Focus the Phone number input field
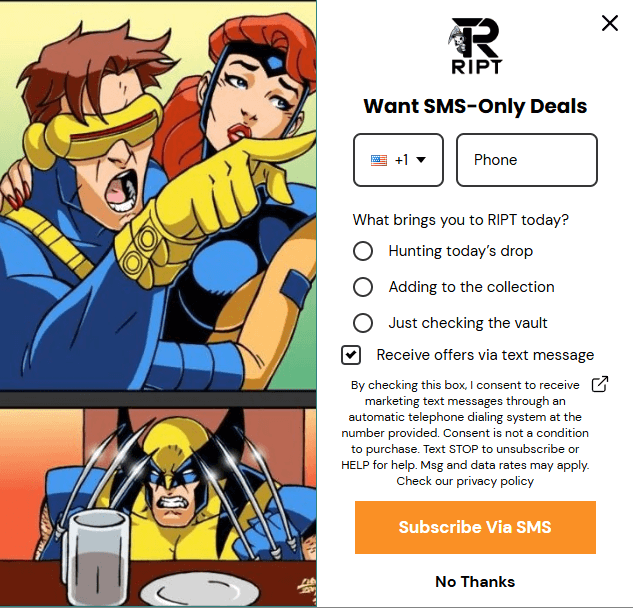 tap(527, 160)
